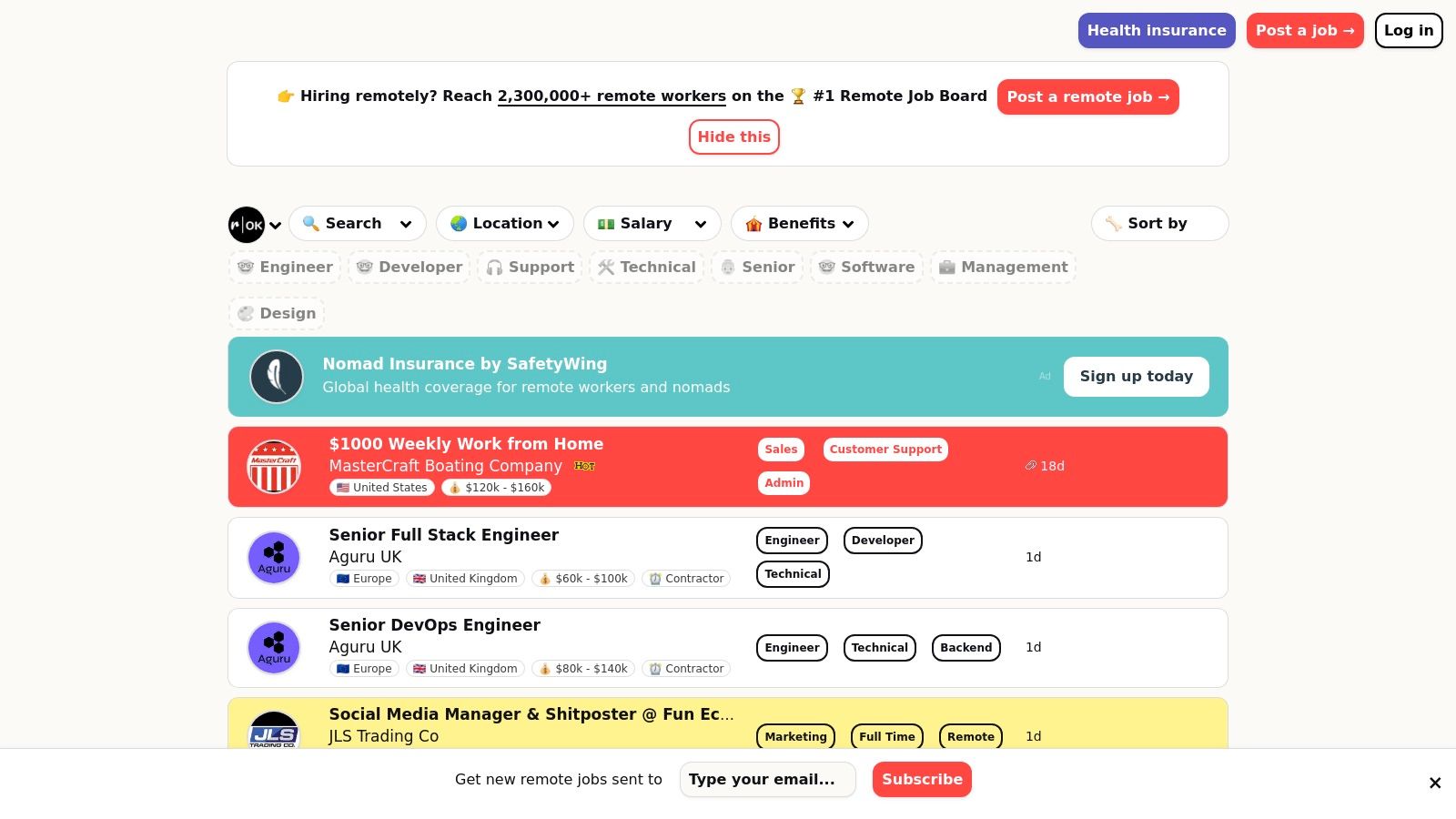Select the Backend tag on DevOps job

(x=966, y=648)
